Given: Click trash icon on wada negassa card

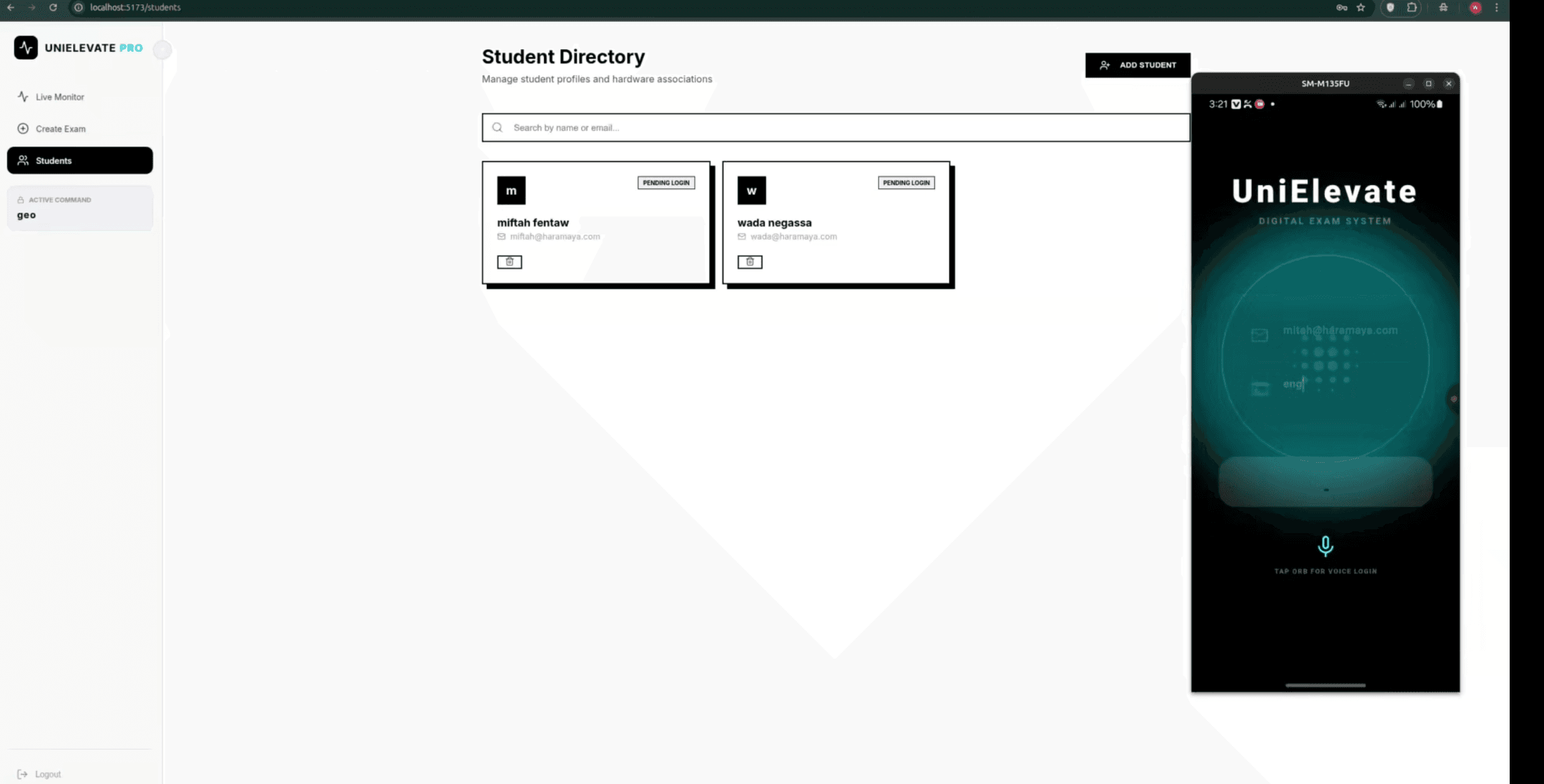Looking at the screenshot, I should pos(750,262).
